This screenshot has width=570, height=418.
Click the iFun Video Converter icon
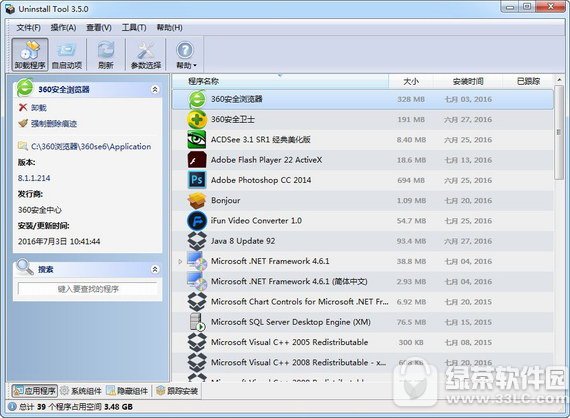197,221
